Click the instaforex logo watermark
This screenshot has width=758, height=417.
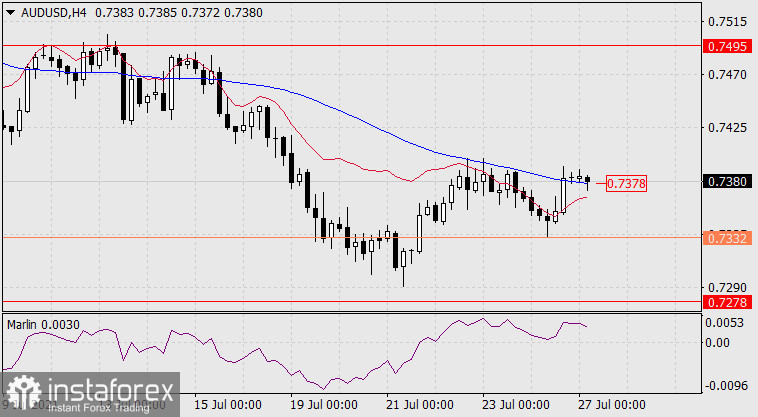[x=90, y=393]
